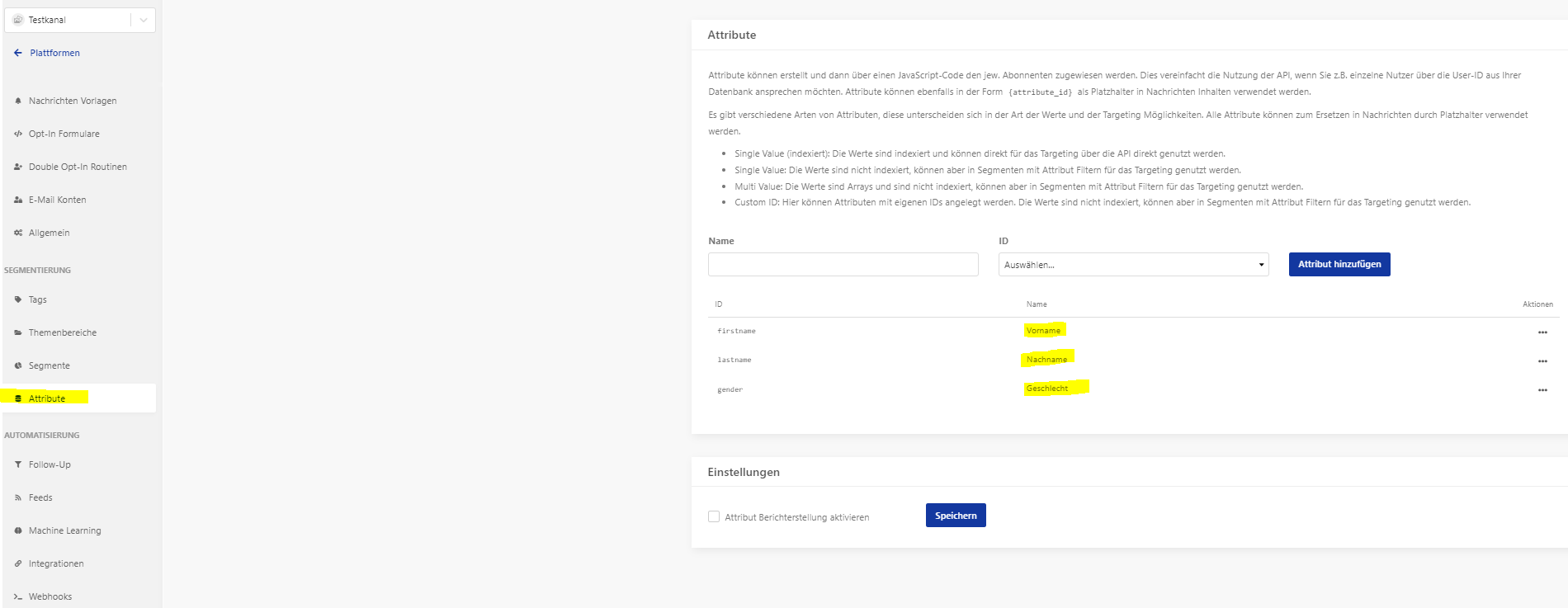This screenshot has height=608, width=1568.
Task: Click the terminal icon beside Webhooks
Action: point(18,596)
